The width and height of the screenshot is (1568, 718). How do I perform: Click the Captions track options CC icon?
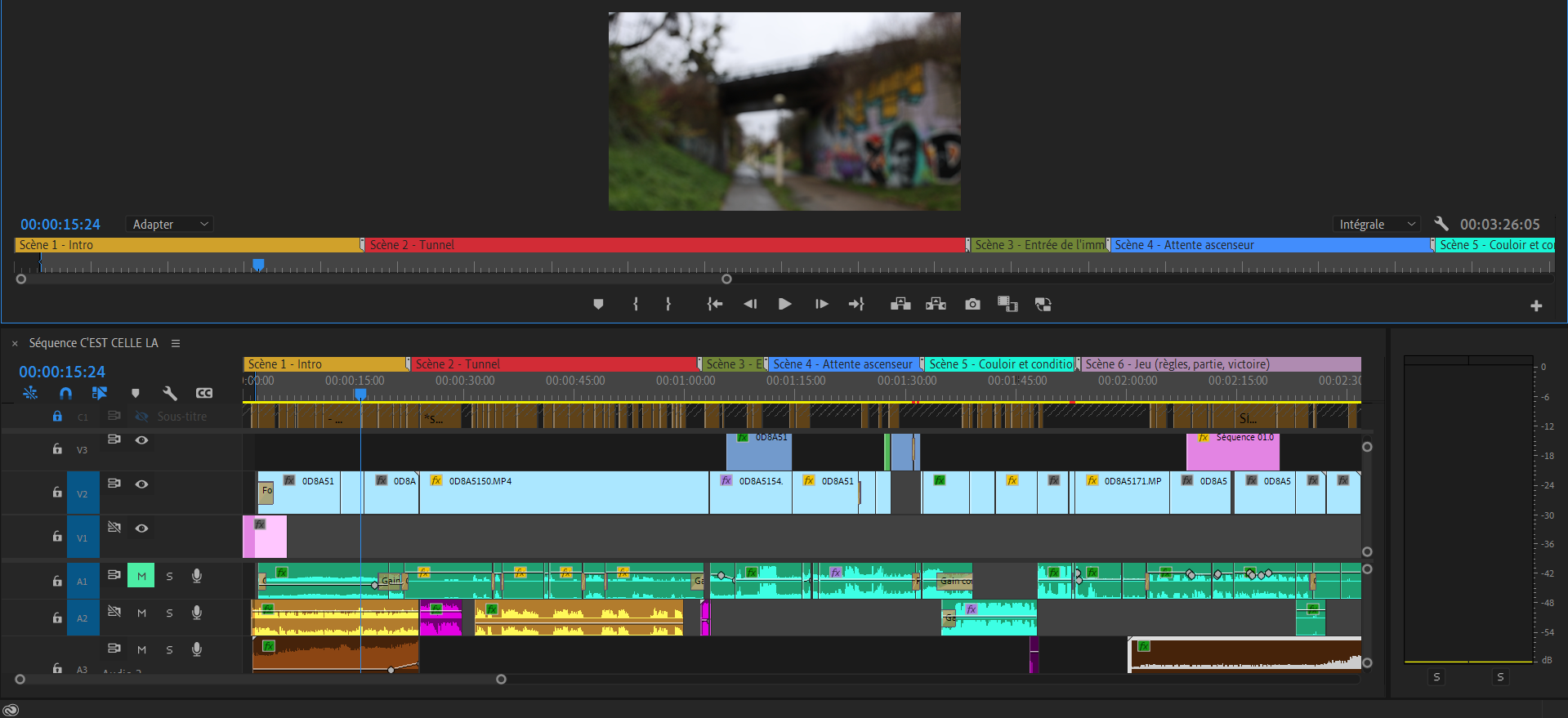pos(204,393)
